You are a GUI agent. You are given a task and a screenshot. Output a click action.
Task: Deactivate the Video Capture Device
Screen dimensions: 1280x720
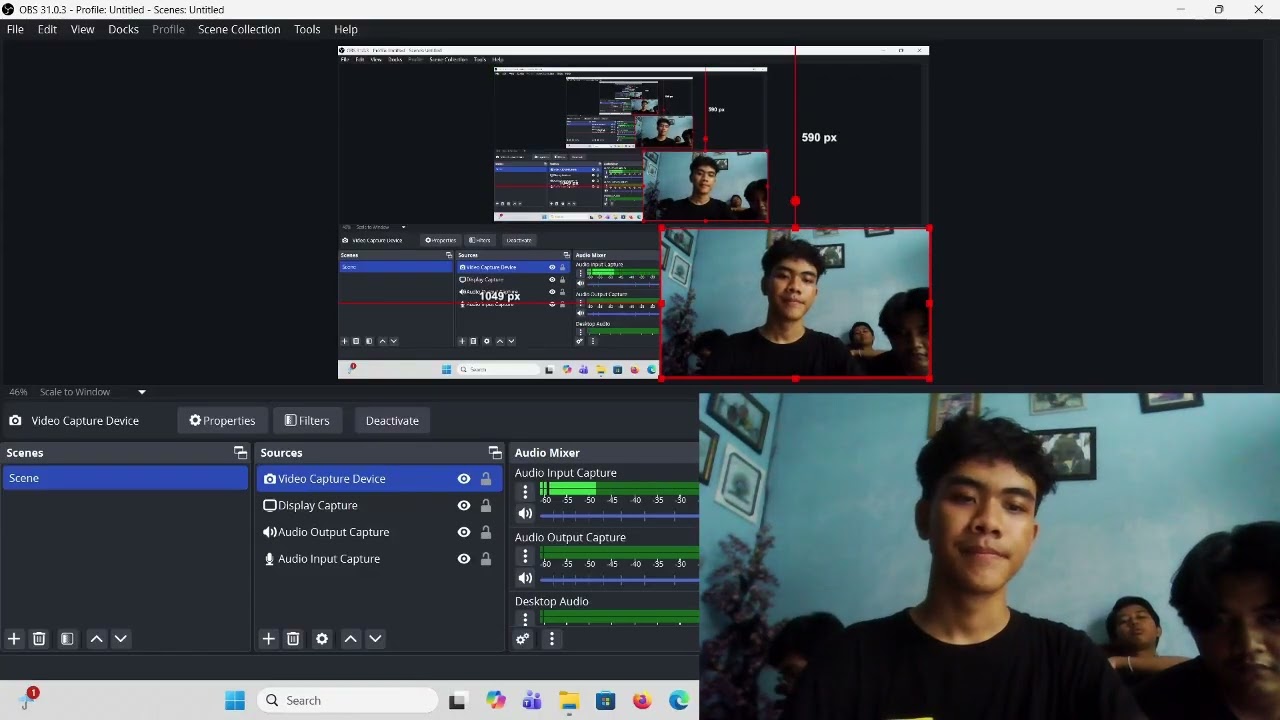pyautogui.click(x=392, y=421)
